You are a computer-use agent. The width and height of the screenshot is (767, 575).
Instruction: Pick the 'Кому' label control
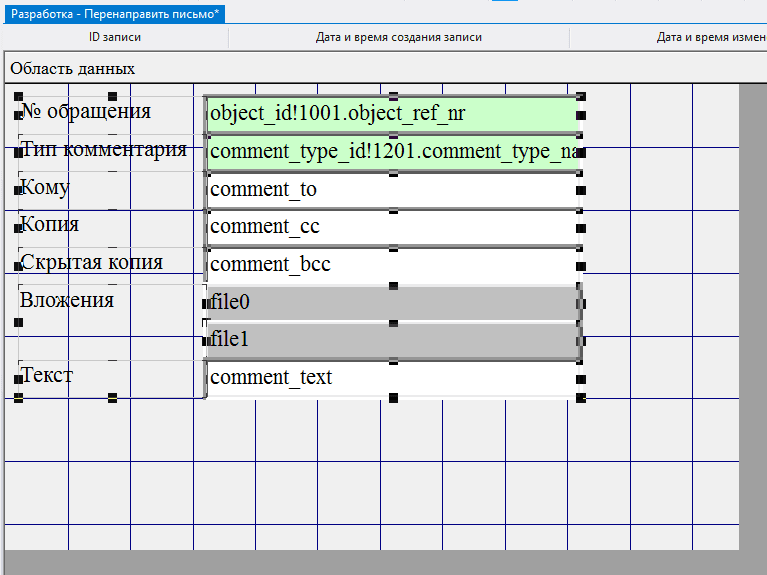(x=46, y=187)
